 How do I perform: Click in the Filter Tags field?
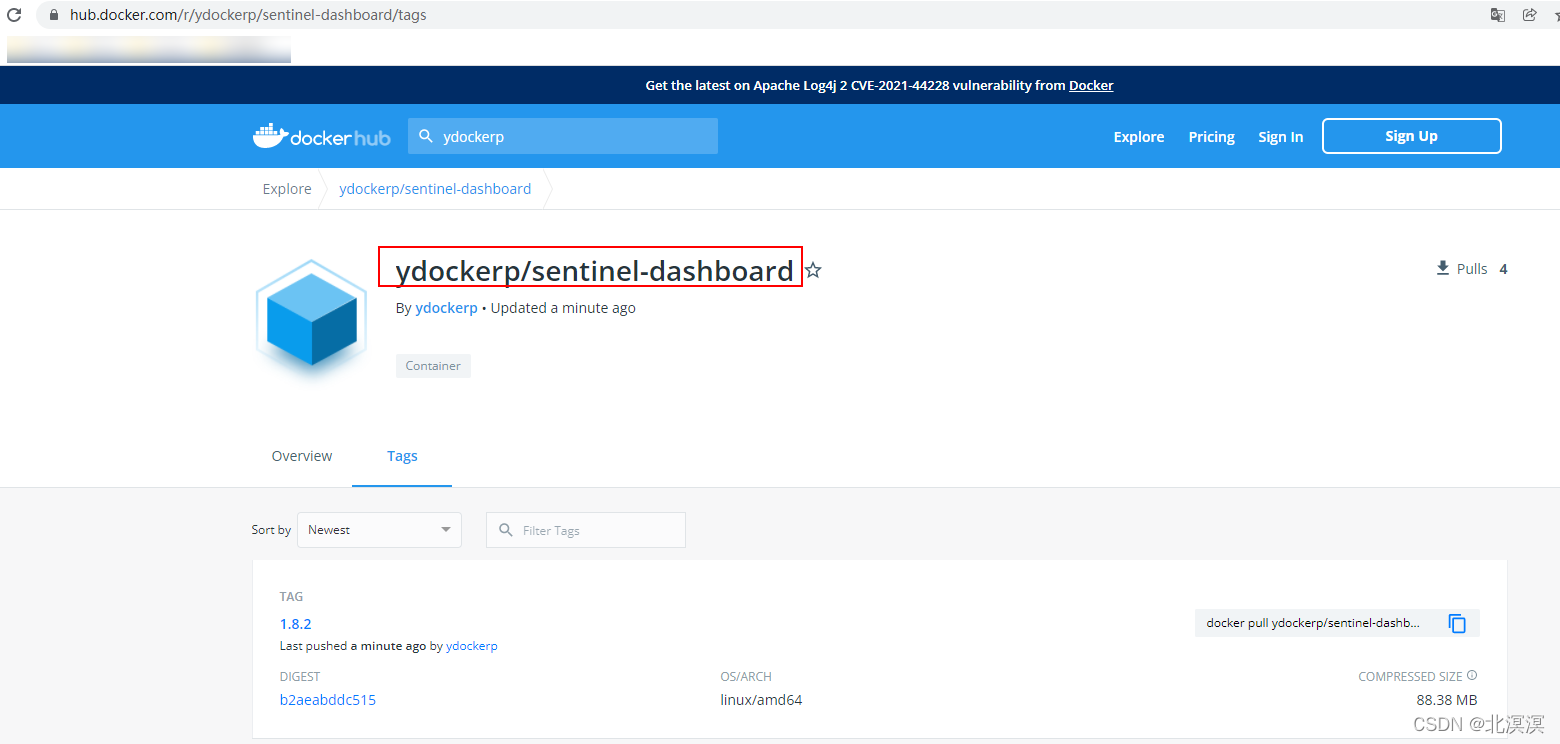pos(586,530)
